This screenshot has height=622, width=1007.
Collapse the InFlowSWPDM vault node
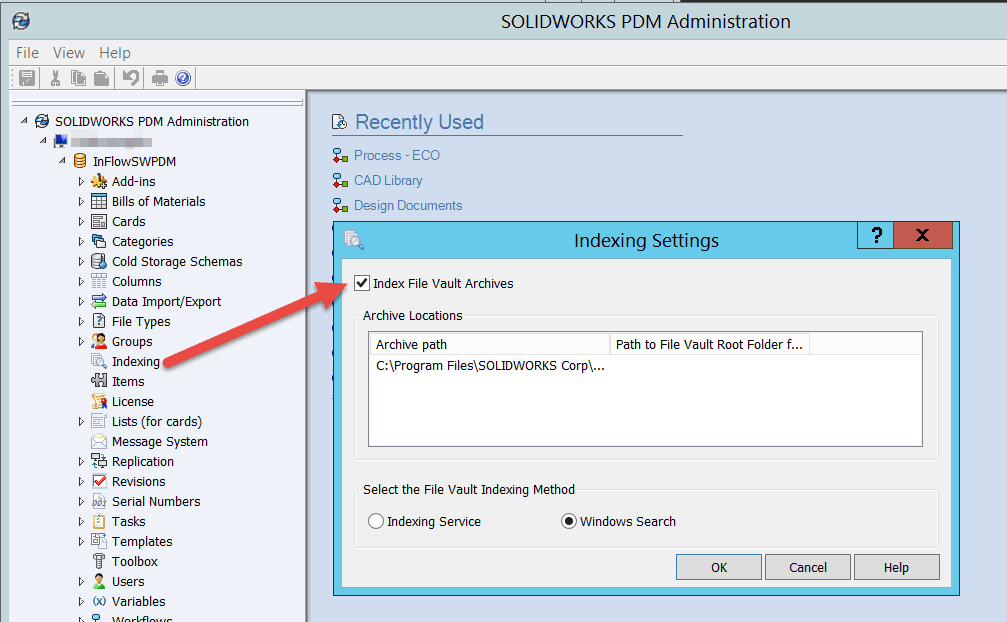click(62, 160)
